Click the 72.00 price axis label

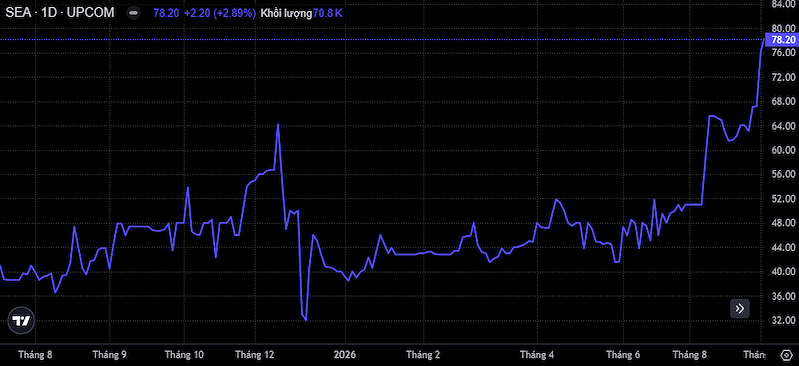tap(784, 77)
